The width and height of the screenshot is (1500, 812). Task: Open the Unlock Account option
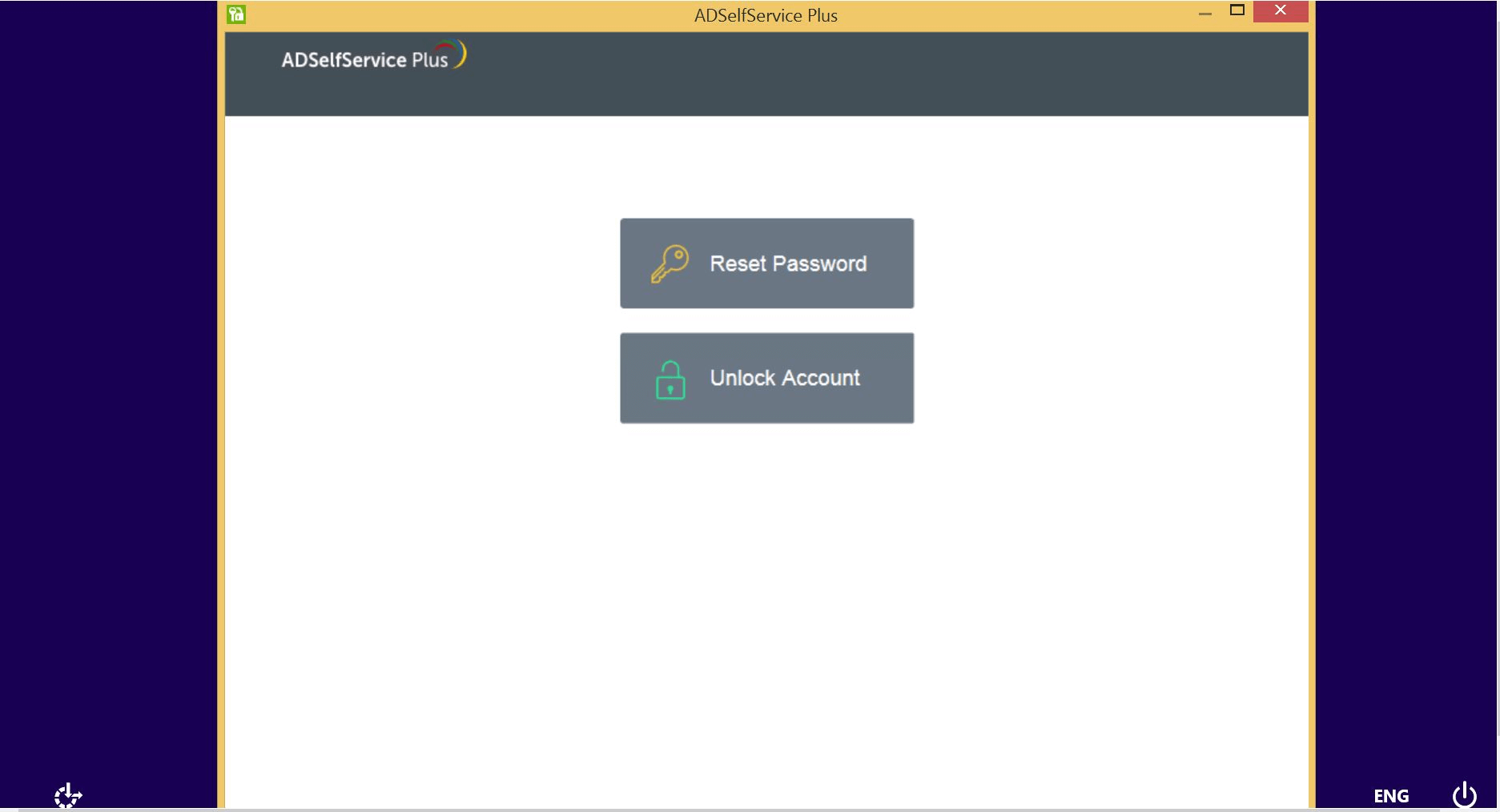pyautogui.click(x=766, y=378)
